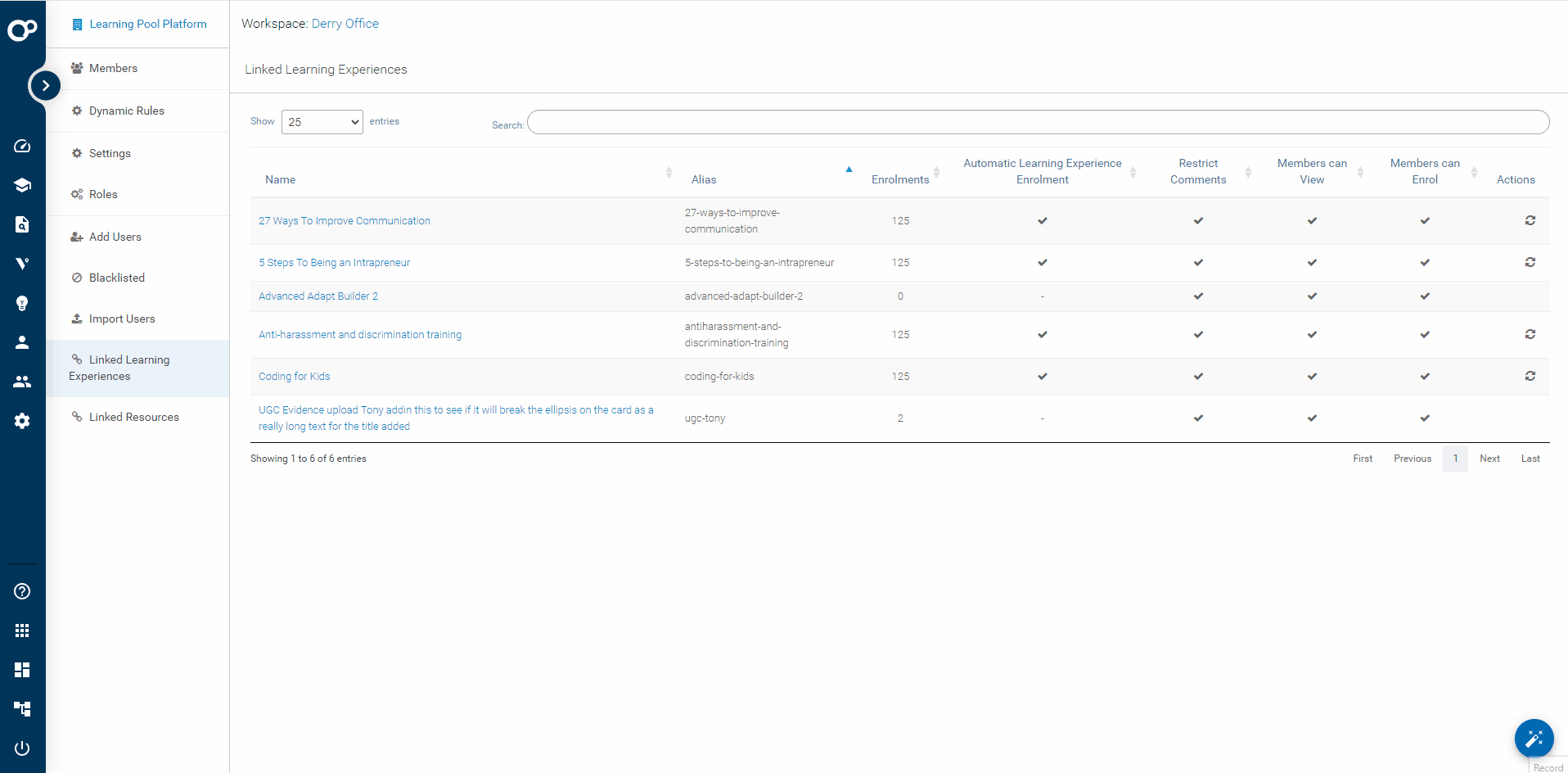The width and height of the screenshot is (1568, 773).
Task: Click the magic wand Record button
Action: (x=1534, y=739)
